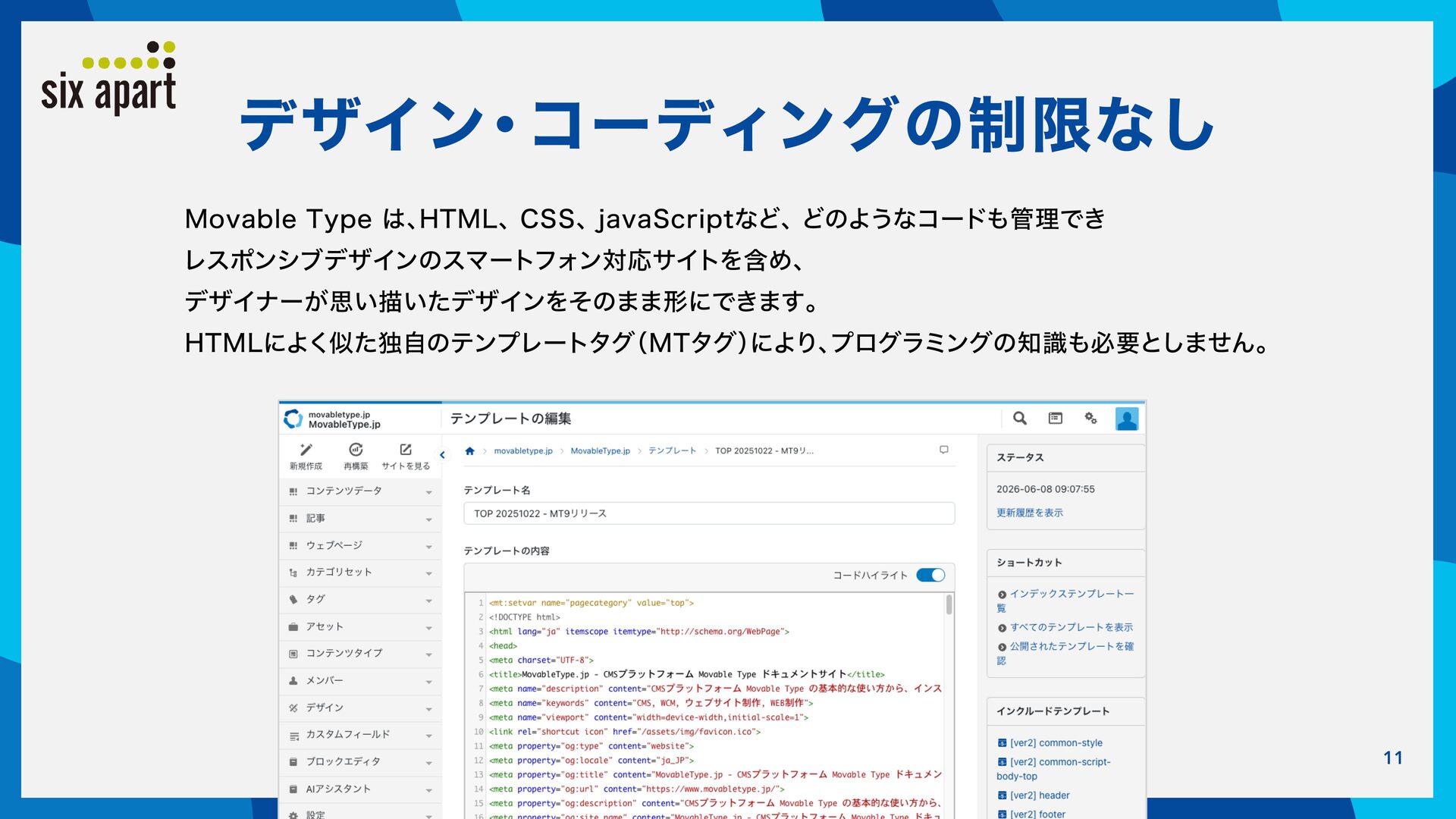
Task: Collapse the sidebar with the chevron
Action: coord(443,455)
